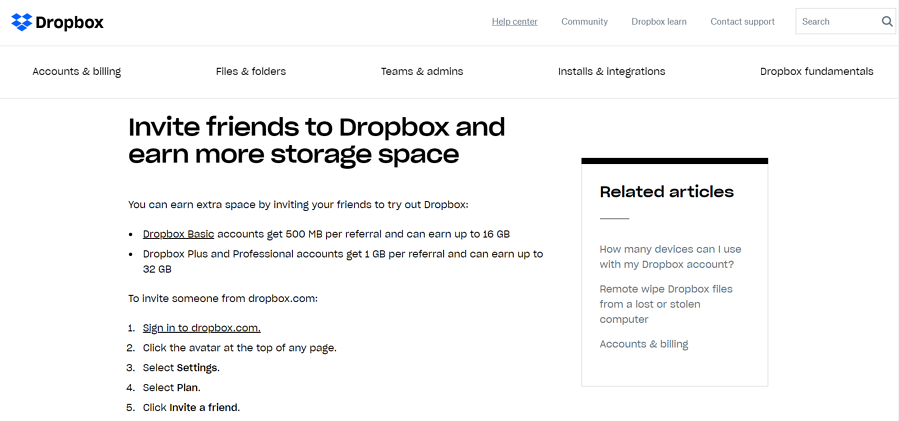Follow the Dropbox Basic link

178,234
